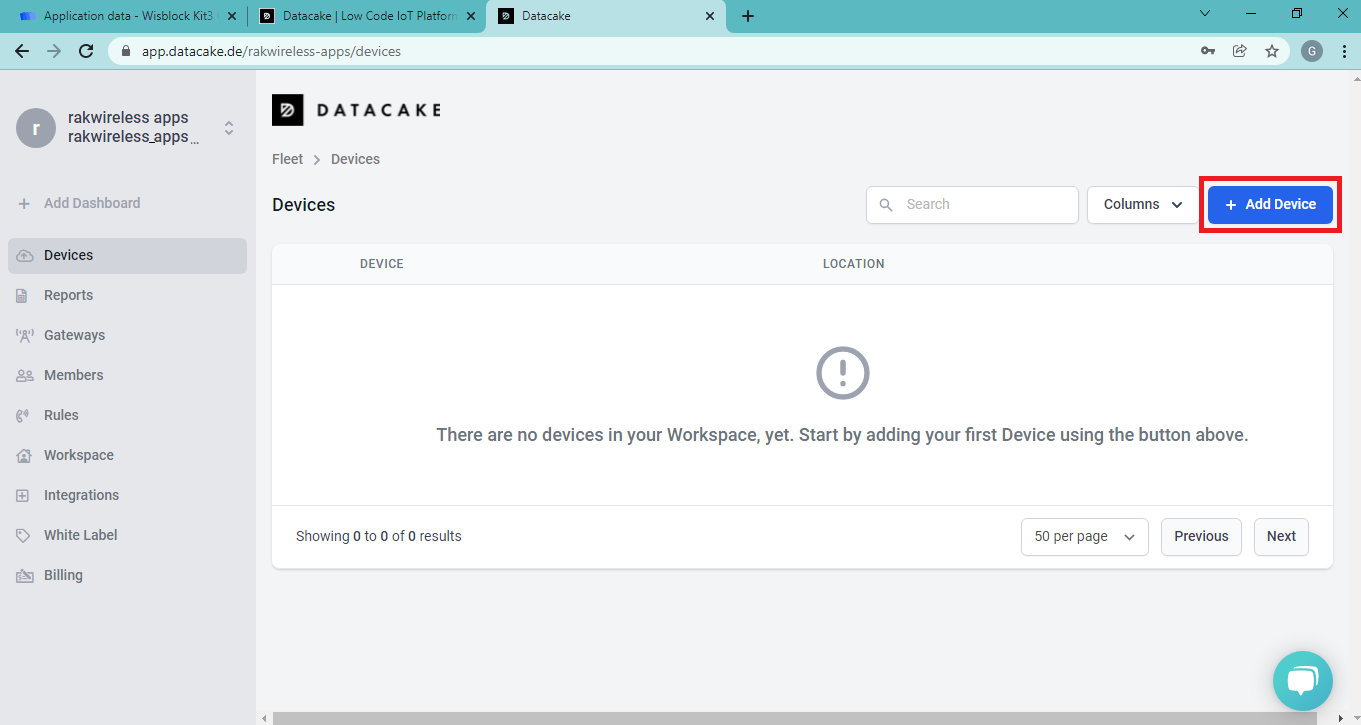Click the White Label tag icon
The image size is (1361, 725).
tap(25, 536)
